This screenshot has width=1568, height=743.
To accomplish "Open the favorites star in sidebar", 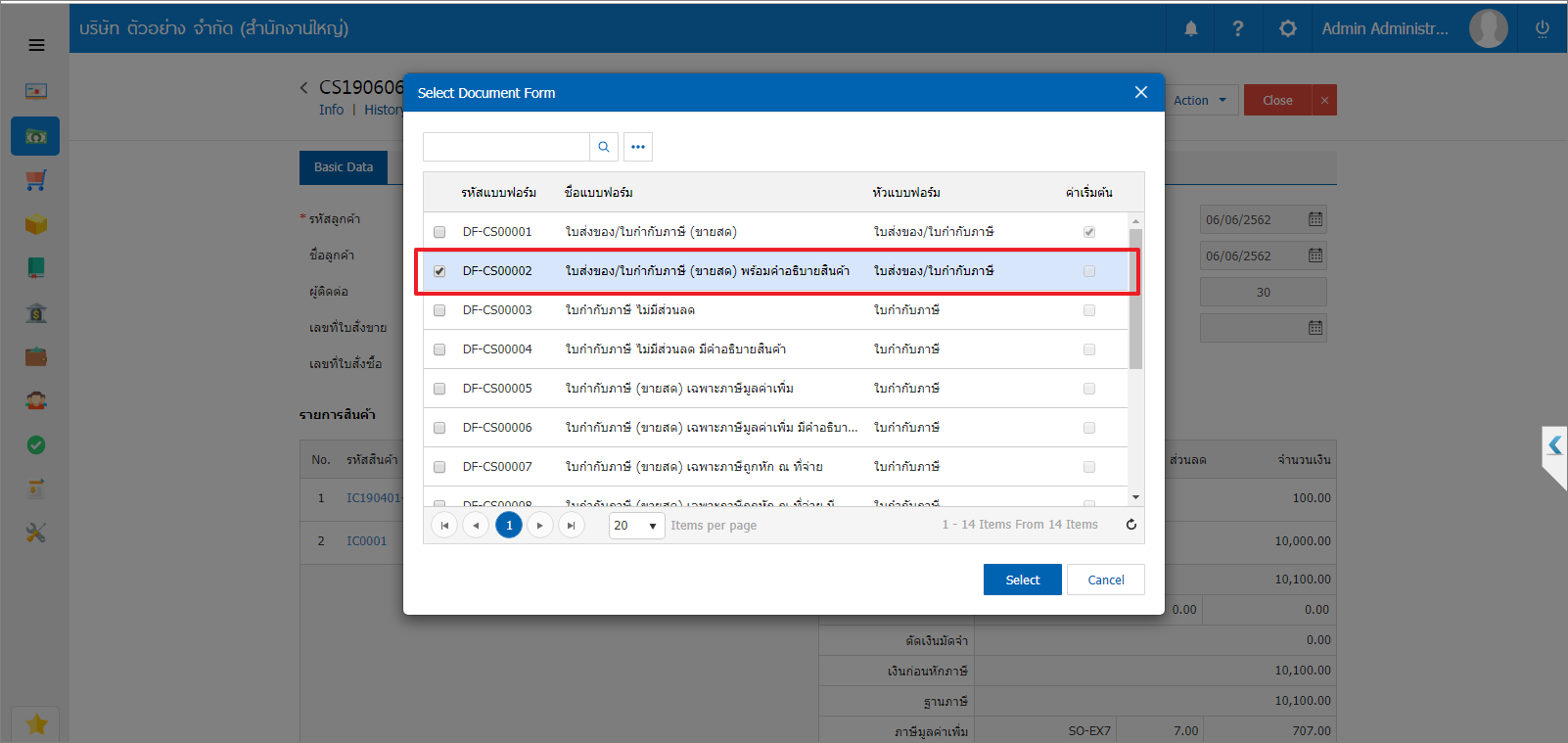I will [36, 724].
